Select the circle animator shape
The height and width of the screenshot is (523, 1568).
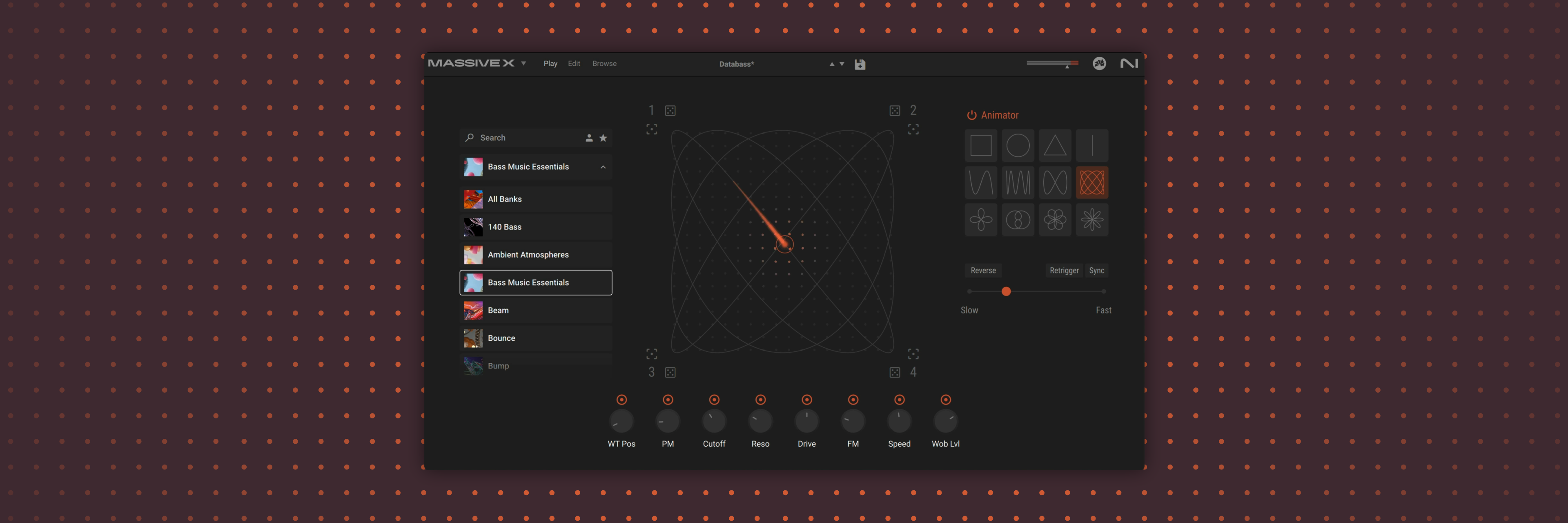coord(1018,145)
